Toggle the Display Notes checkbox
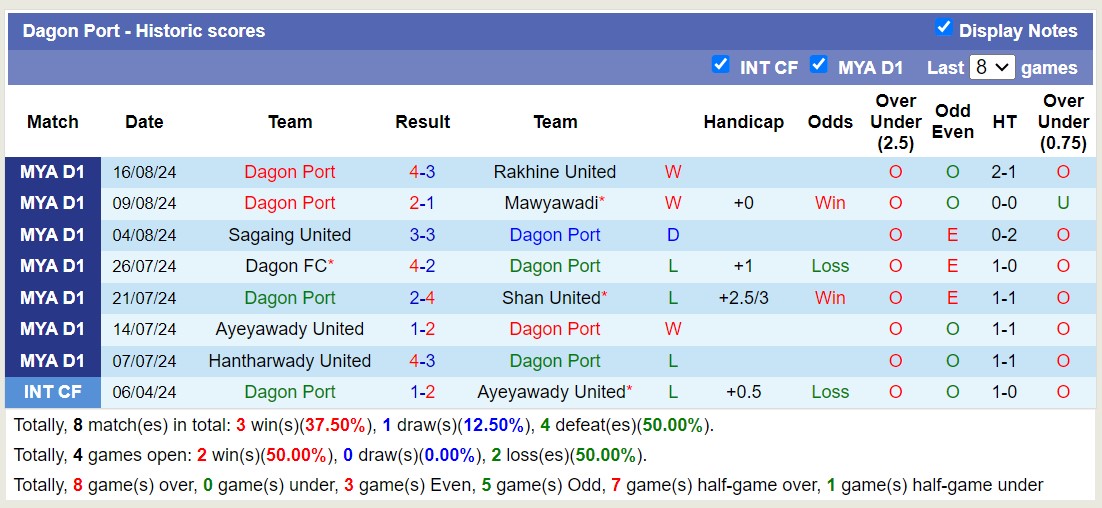This screenshot has height=508, width=1102. point(943,28)
